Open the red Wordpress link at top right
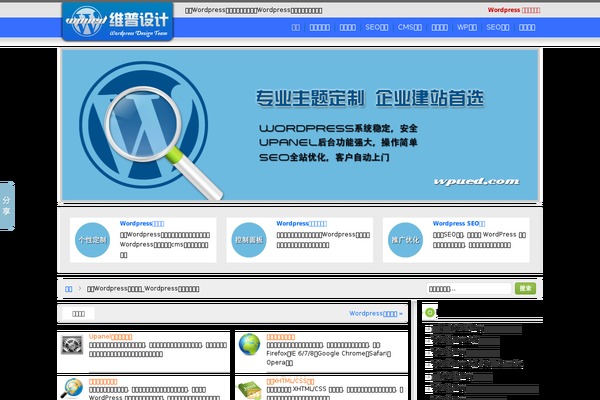600x400 pixels. (514, 10)
